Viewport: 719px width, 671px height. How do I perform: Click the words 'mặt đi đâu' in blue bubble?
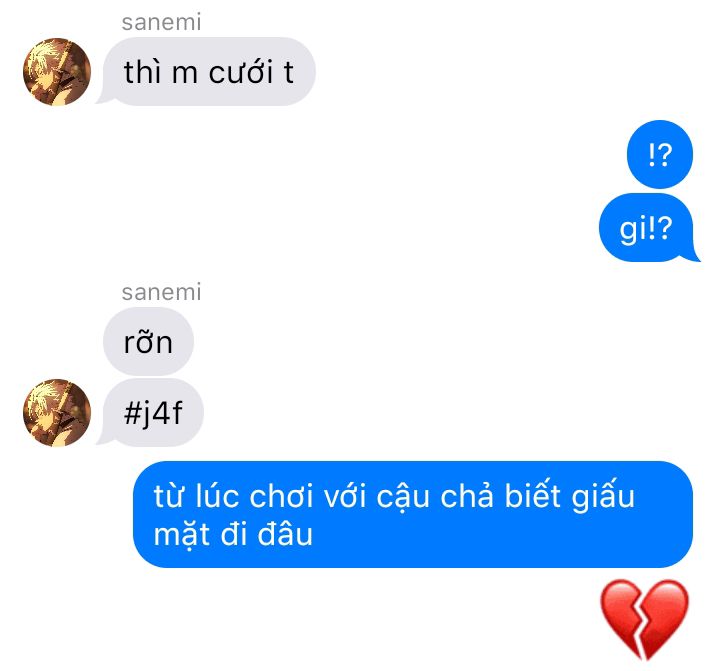point(233,534)
